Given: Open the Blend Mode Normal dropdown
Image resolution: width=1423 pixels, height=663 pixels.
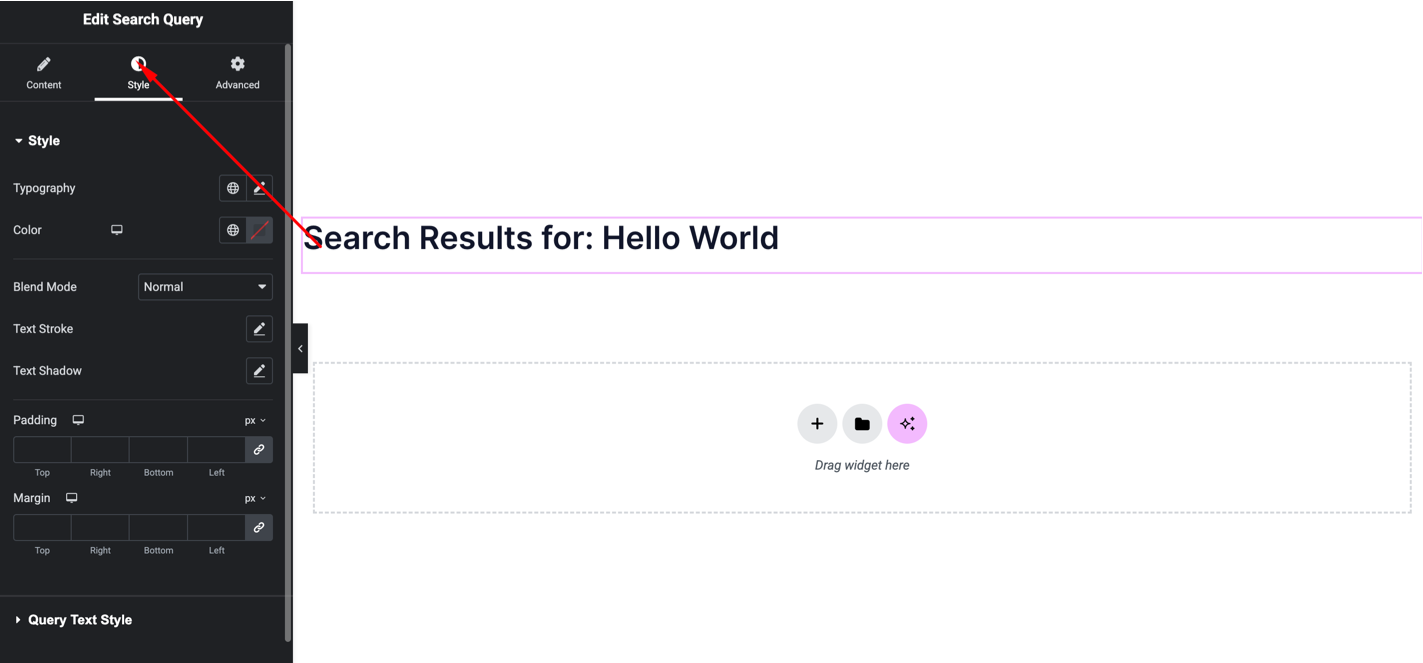Looking at the screenshot, I should [x=205, y=287].
